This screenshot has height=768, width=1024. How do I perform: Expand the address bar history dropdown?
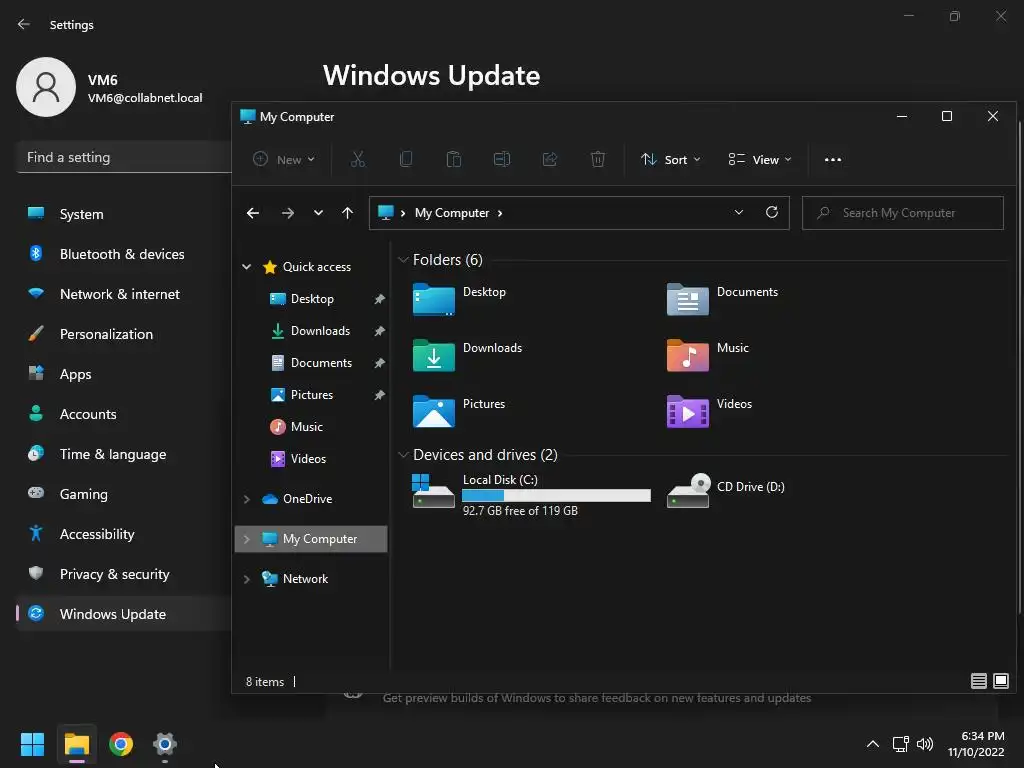pyautogui.click(x=739, y=212)
